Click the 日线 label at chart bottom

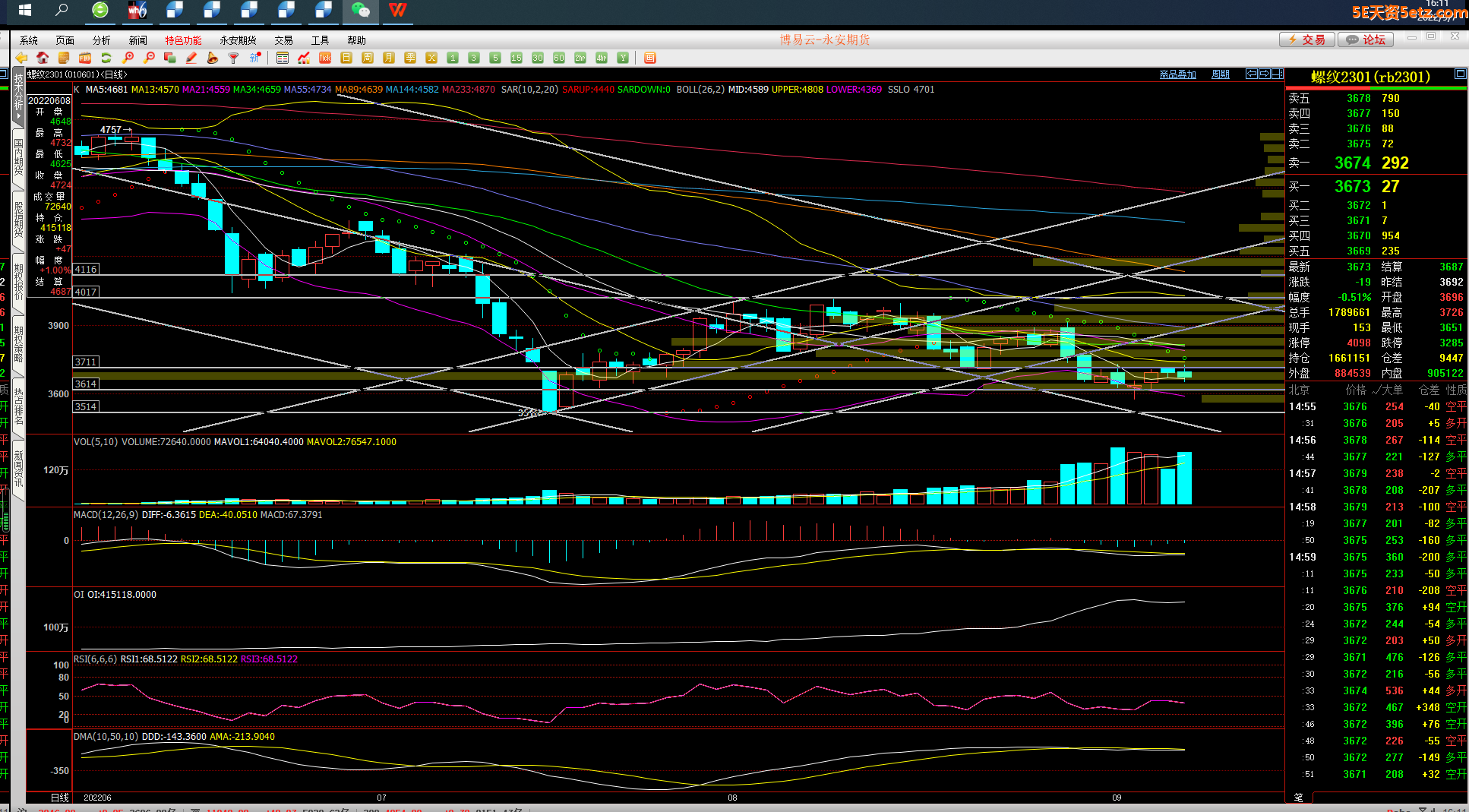(x=59, y=798)
